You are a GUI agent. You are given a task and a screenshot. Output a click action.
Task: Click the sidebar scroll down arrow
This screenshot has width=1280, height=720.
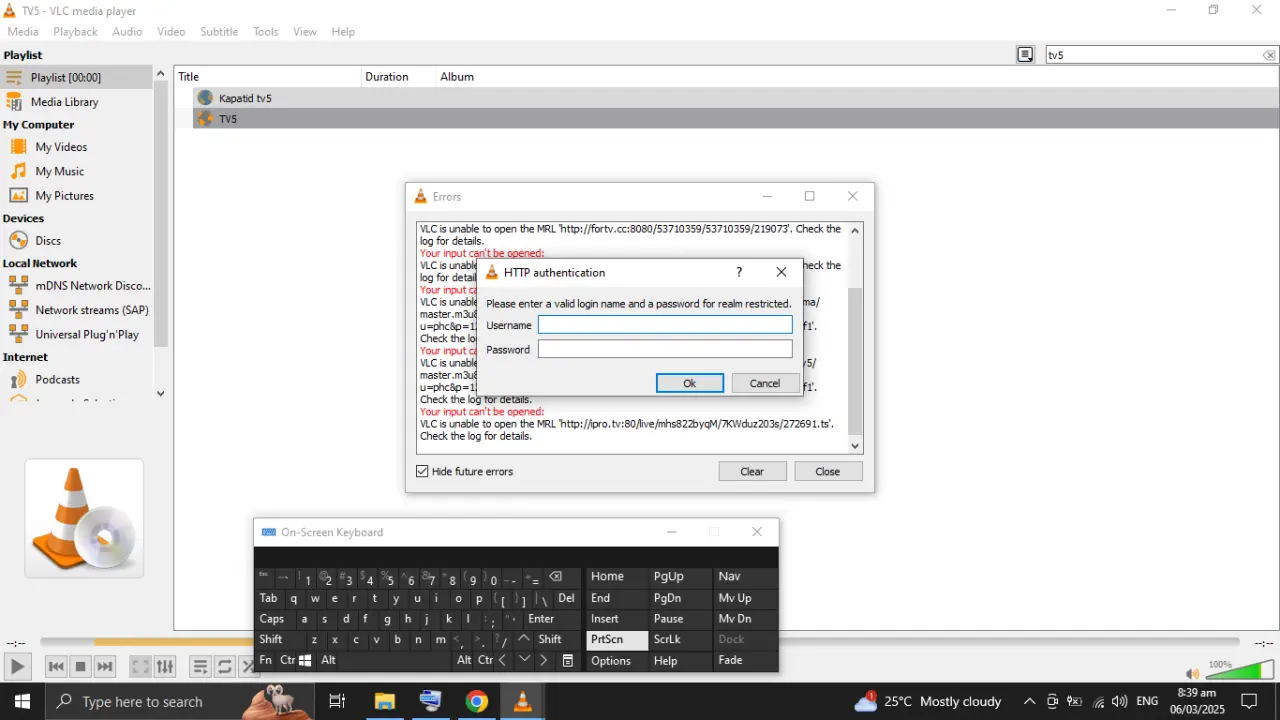[x=161, y=394]
